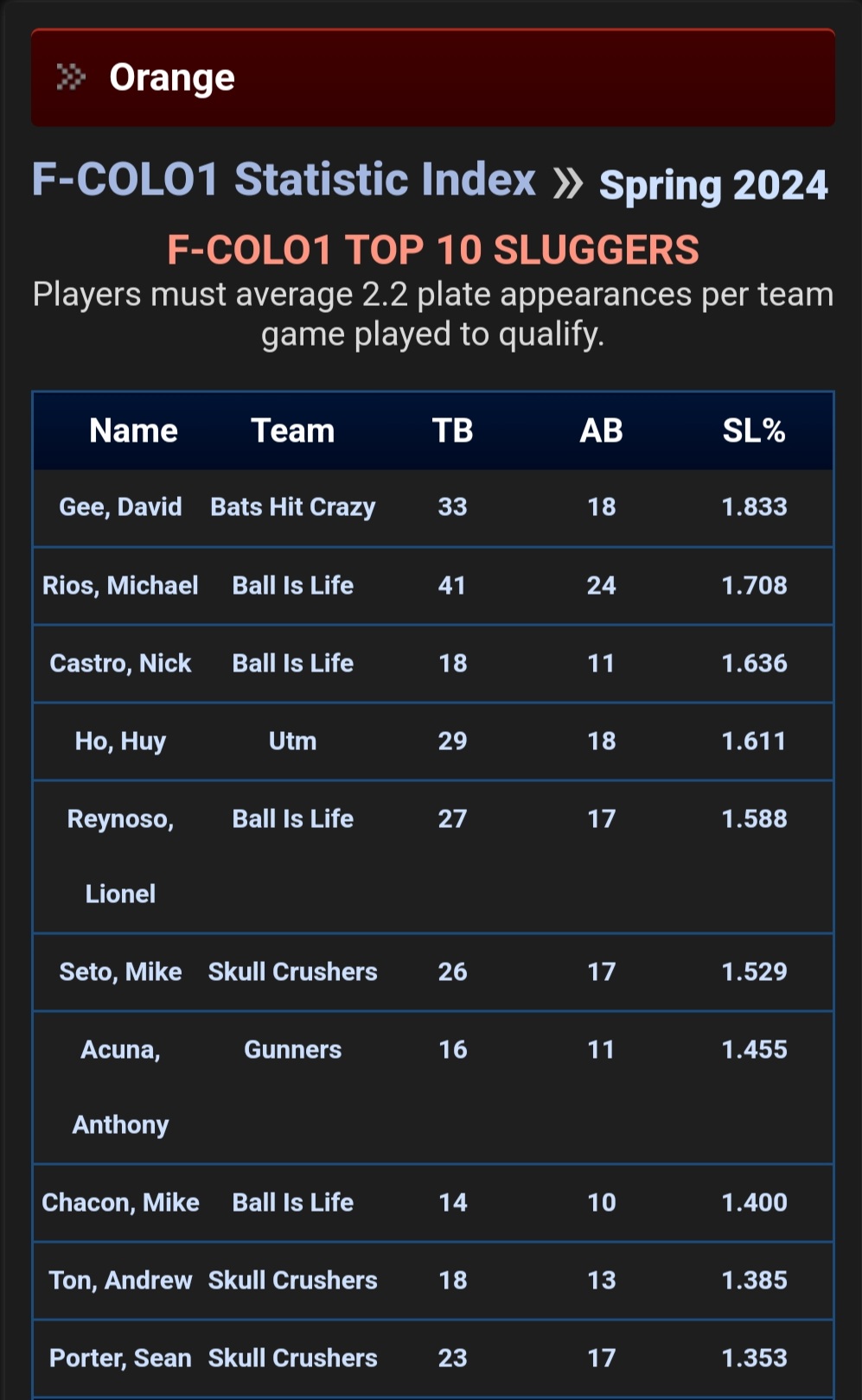The image size is (862, 1400).
Task: Click the double-arrow separator before Spring 2024
Action: 568,183
